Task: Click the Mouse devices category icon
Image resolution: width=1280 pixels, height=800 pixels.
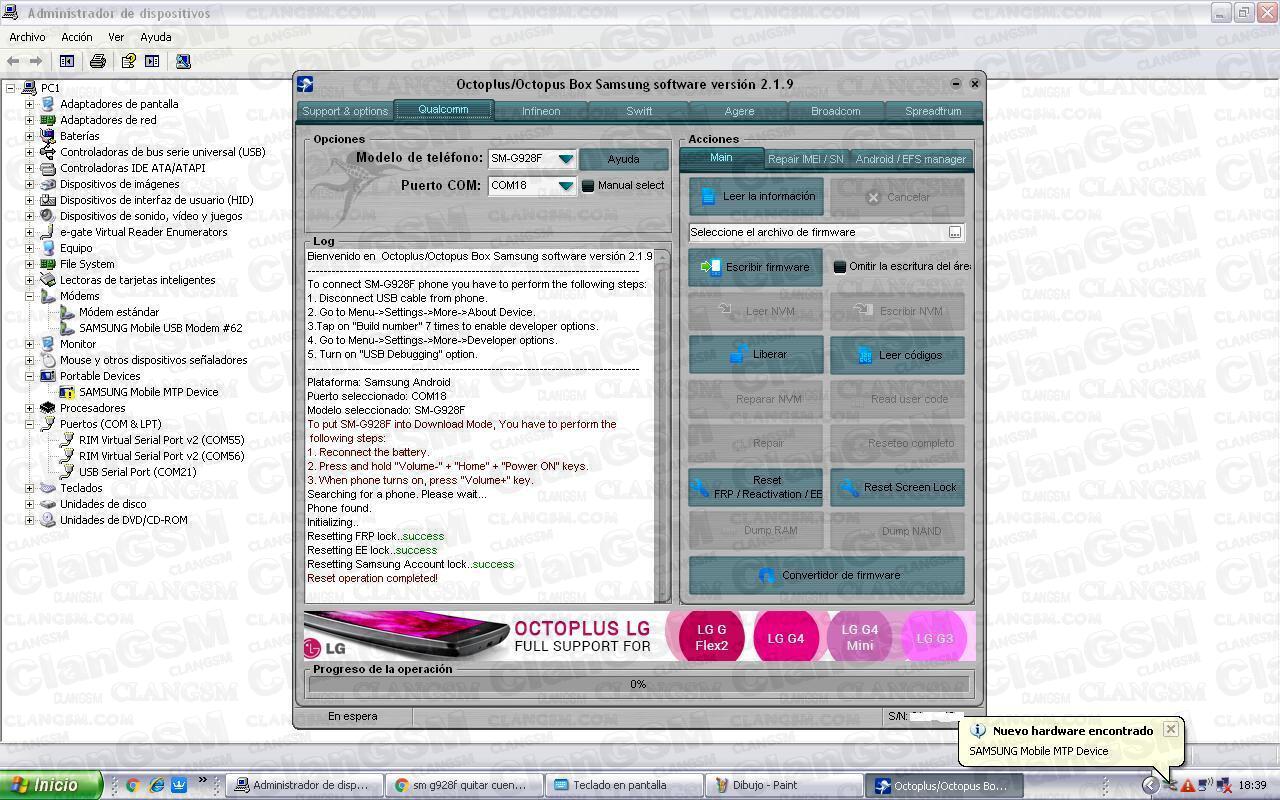Action: point(47,360)
